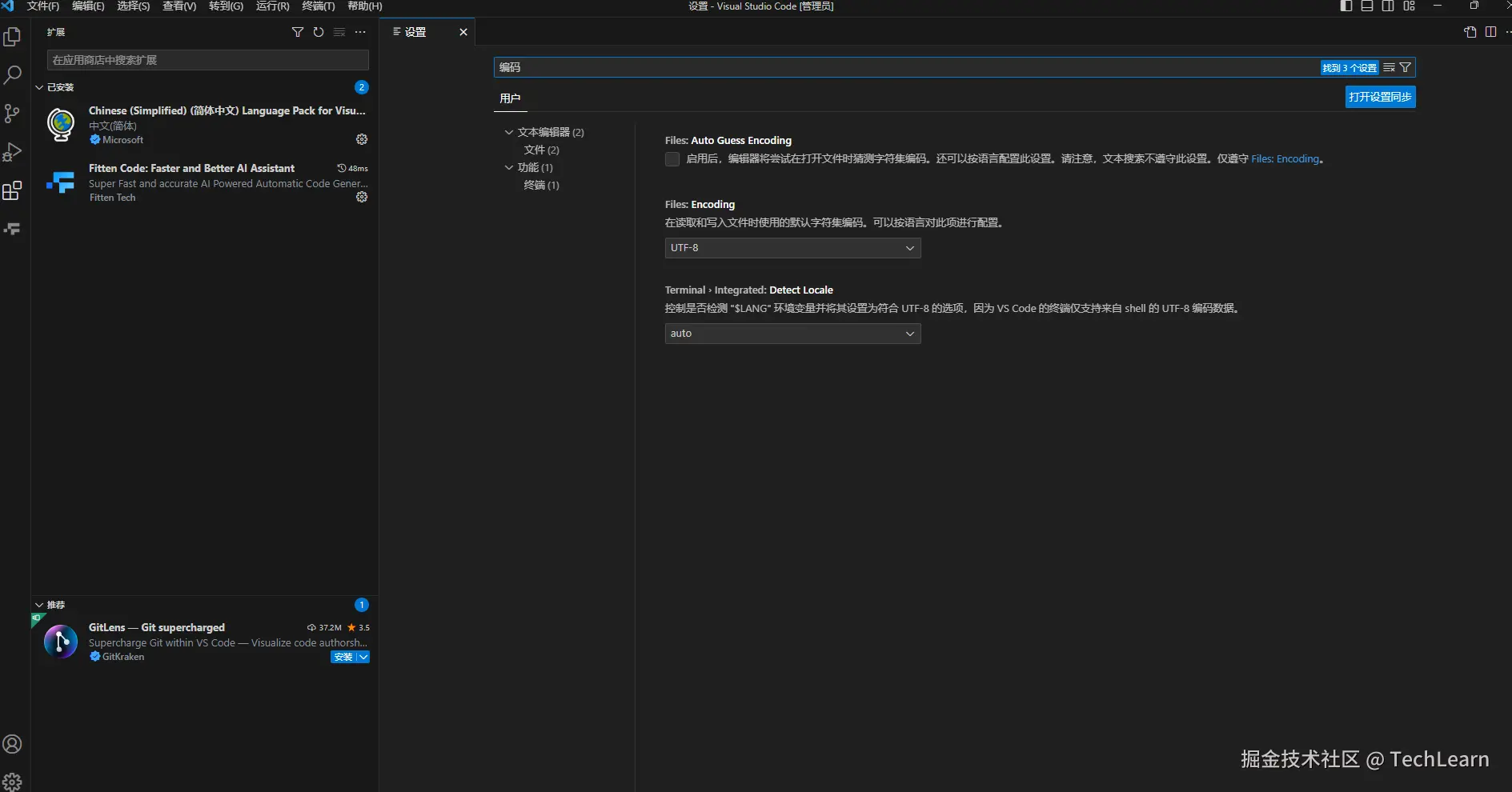Screen dimensions: 1512x792
Task: Open the Files: Encoding UTF-8 dropdown
Action: [x=792, y=248]
